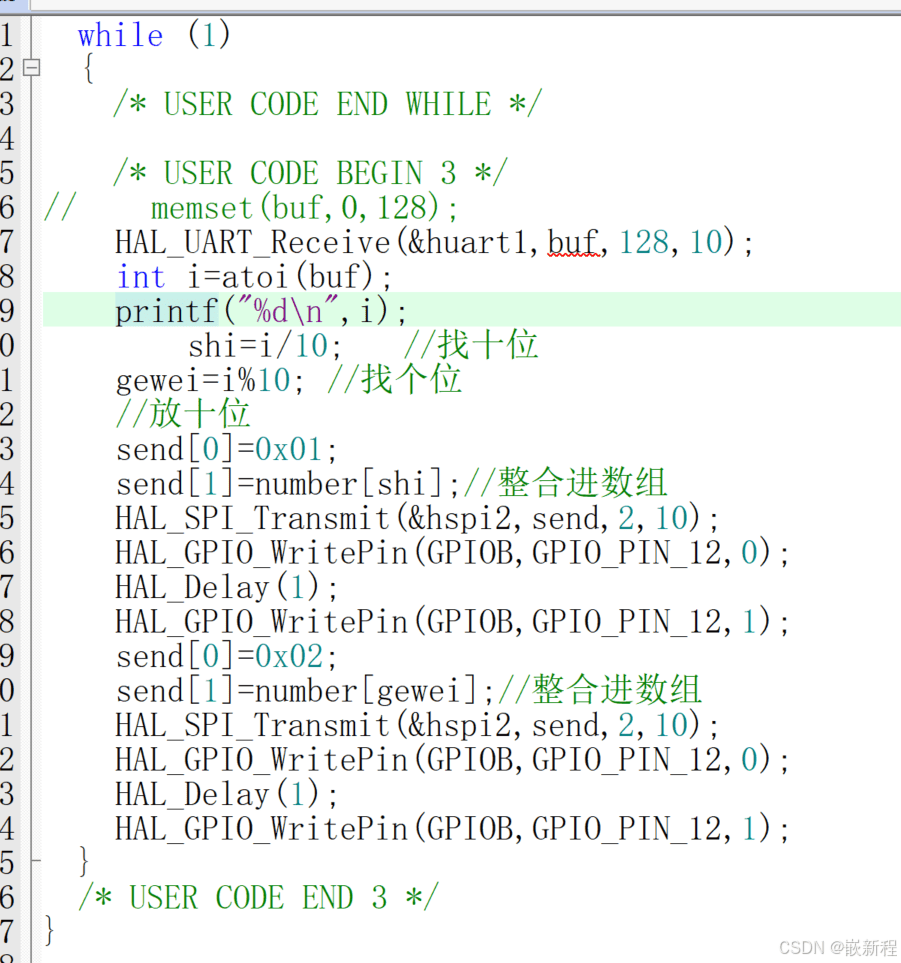Collapse the while loop code fold box
901x963 pixels.
click(x=31, y=67)
